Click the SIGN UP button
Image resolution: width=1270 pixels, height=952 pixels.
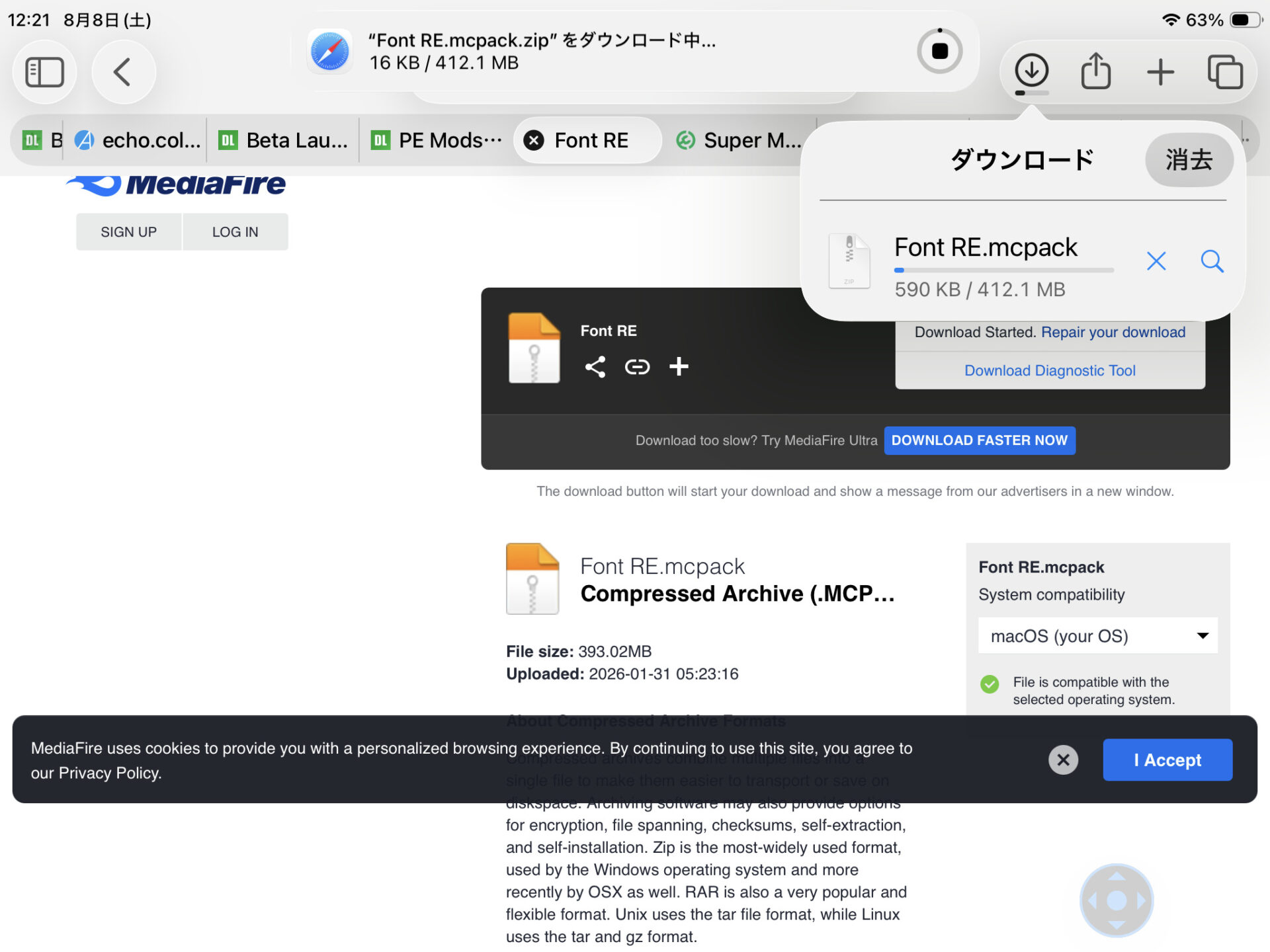coord(129,232)
